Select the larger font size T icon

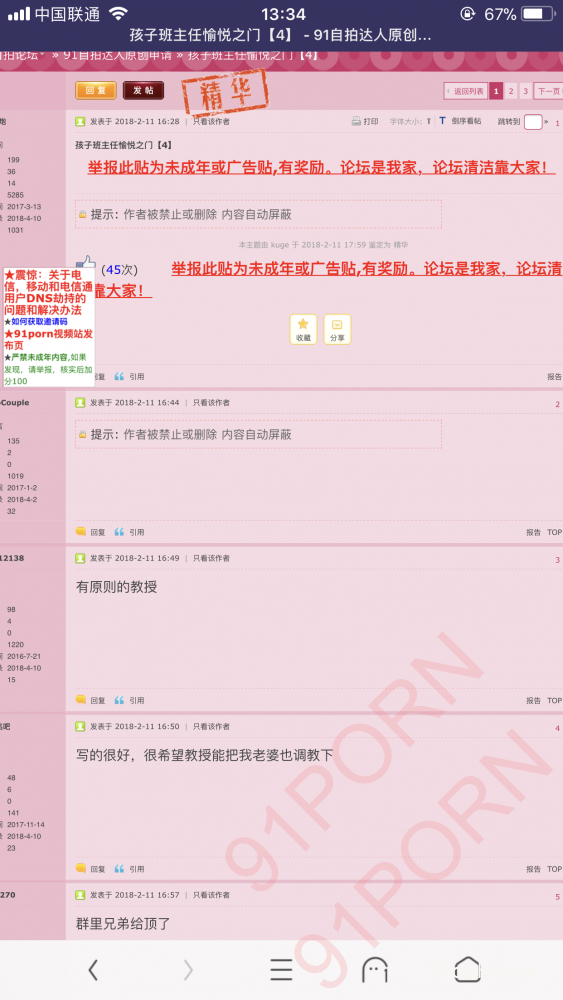442,121
